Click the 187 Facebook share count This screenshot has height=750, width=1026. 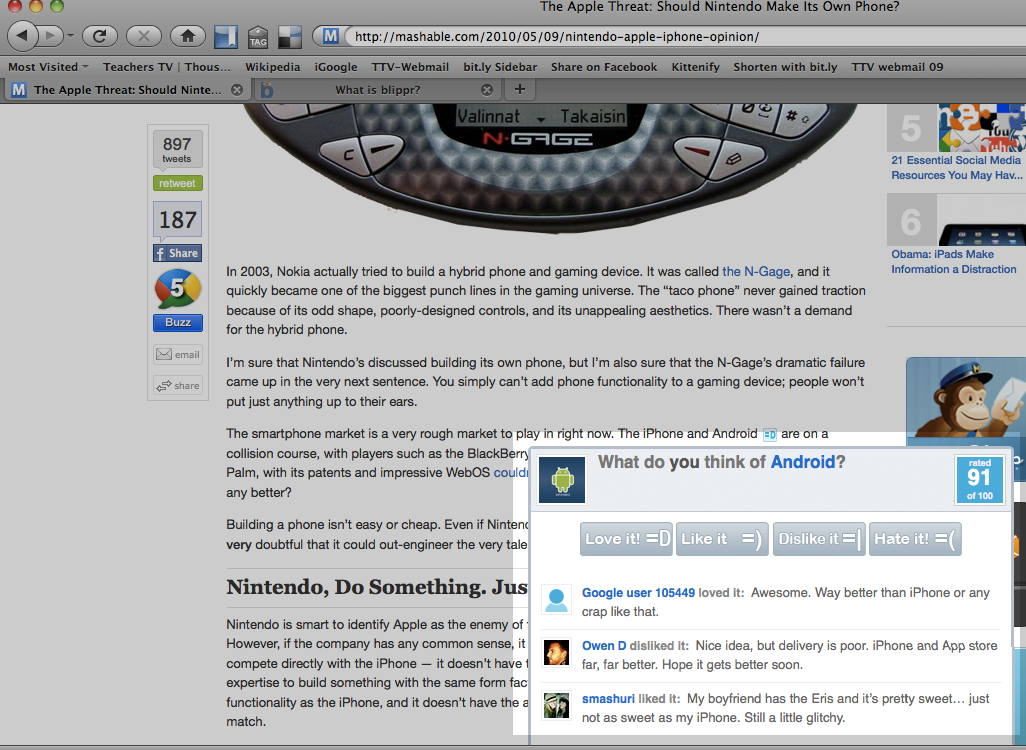[x=177, y=219]
